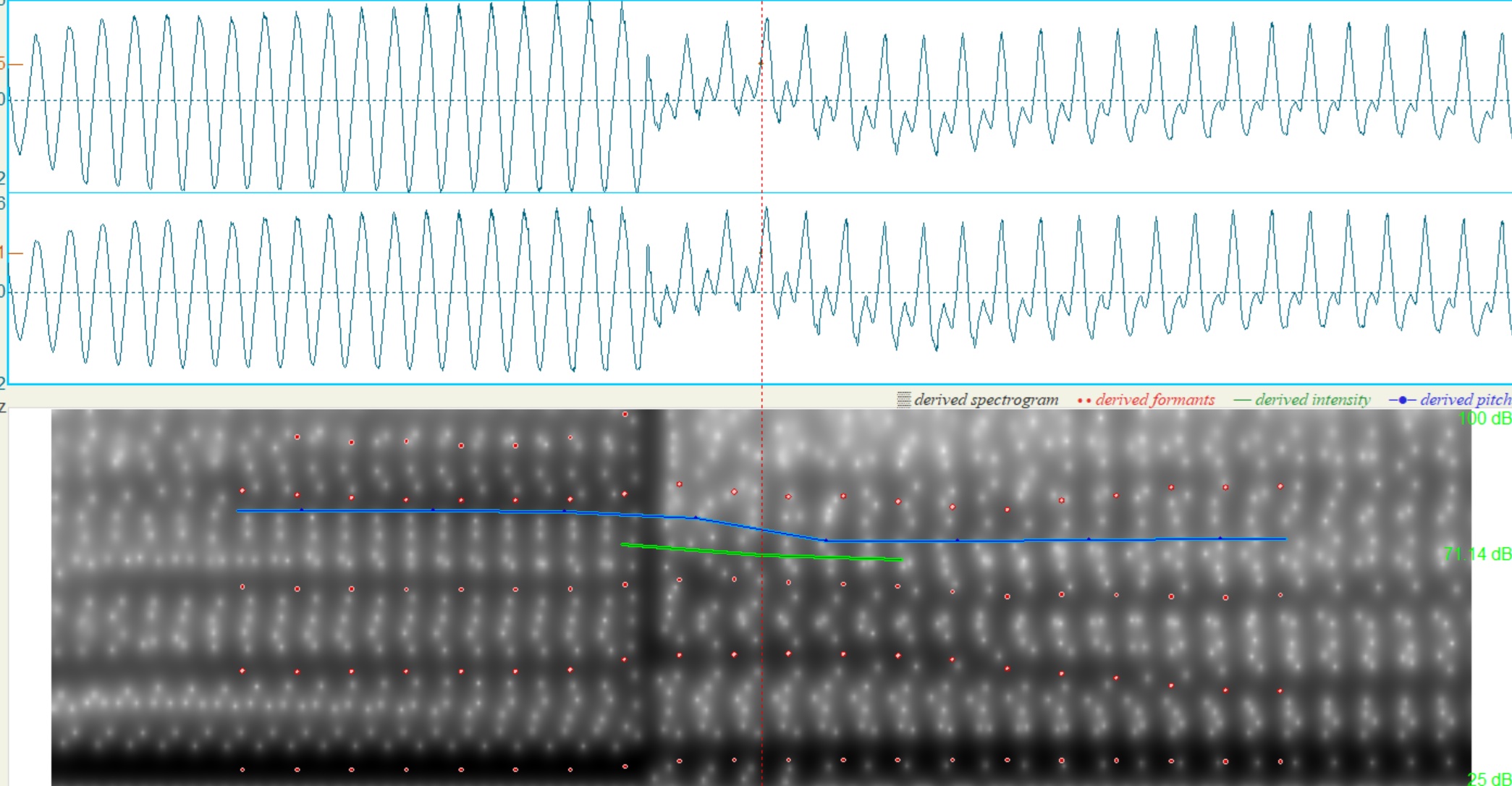Click the 71.14 dB intensity value label

pos(1477,554)
